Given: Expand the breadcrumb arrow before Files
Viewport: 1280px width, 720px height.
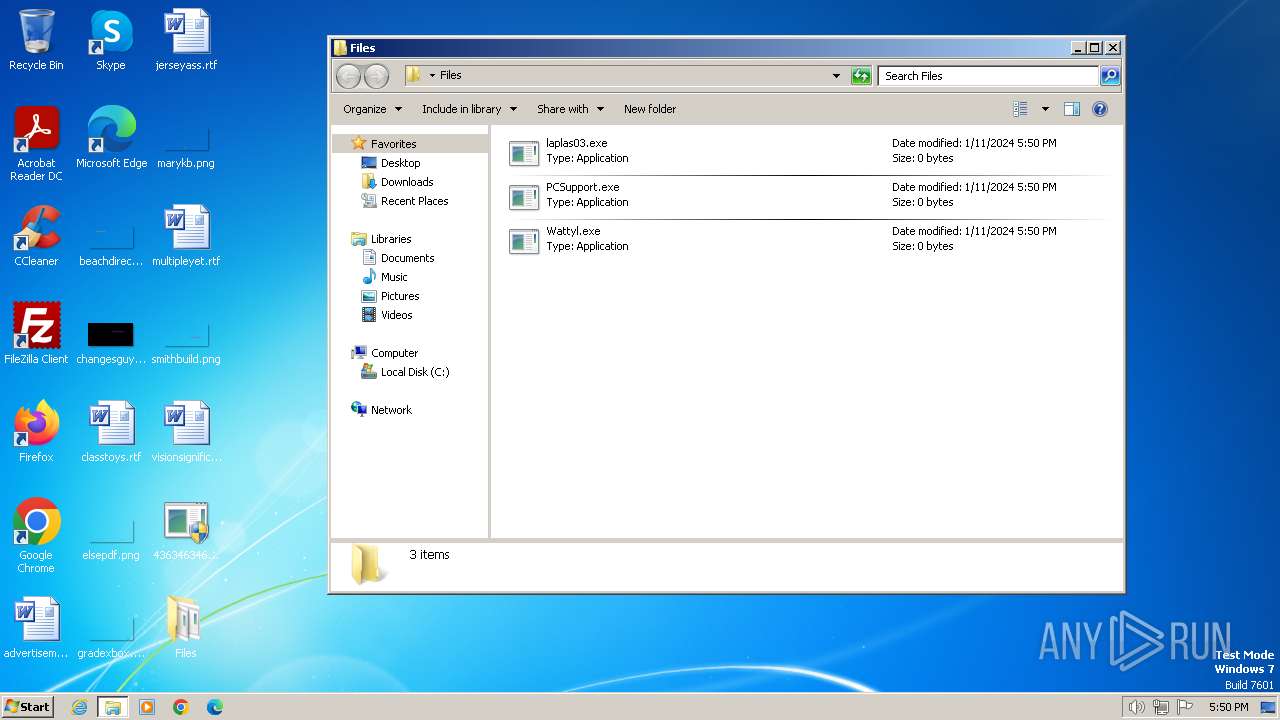Looking at the screenshot, I should (432, 76).
